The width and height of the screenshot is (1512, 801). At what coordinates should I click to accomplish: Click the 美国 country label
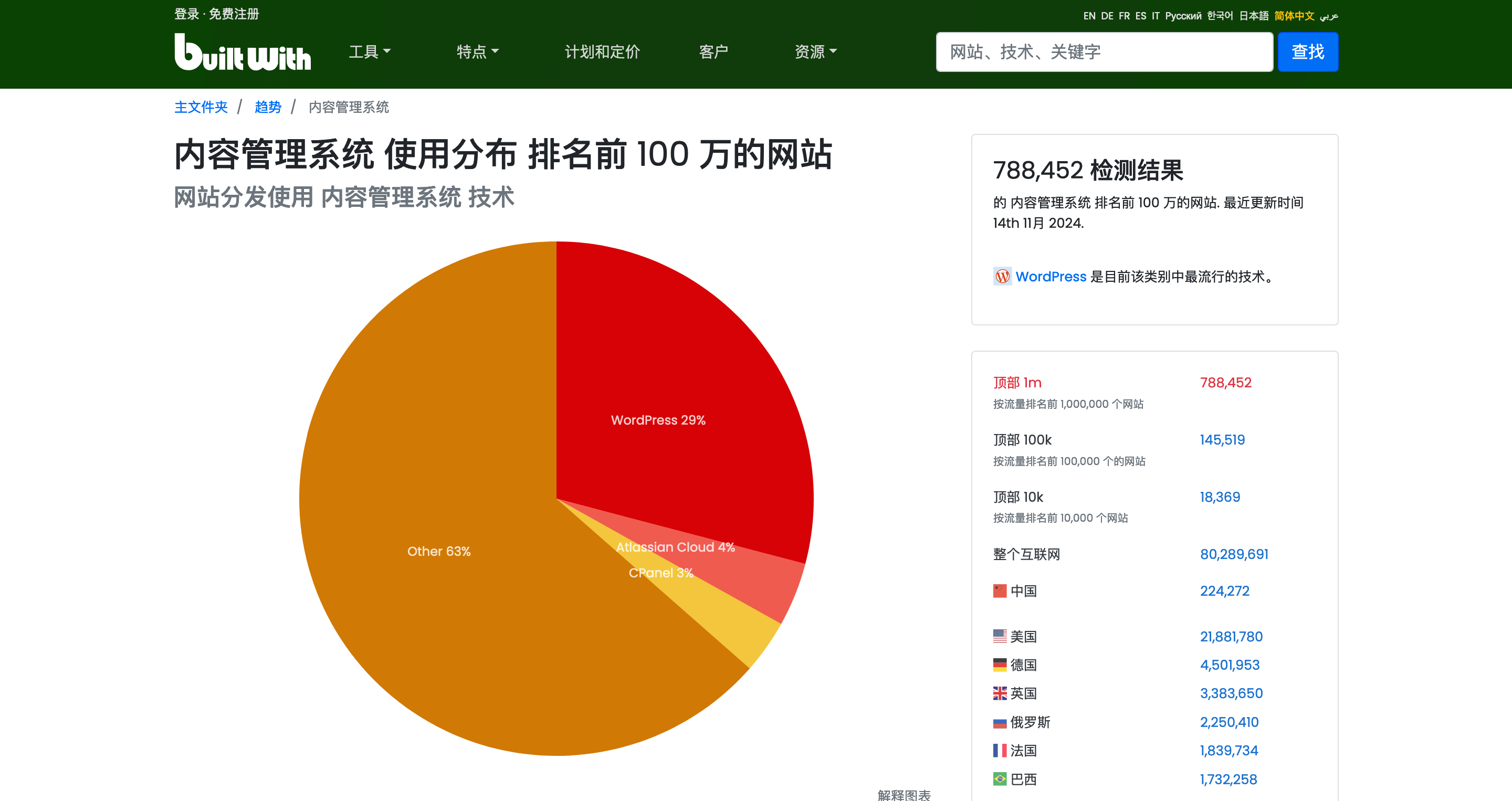coord(1023,636)
